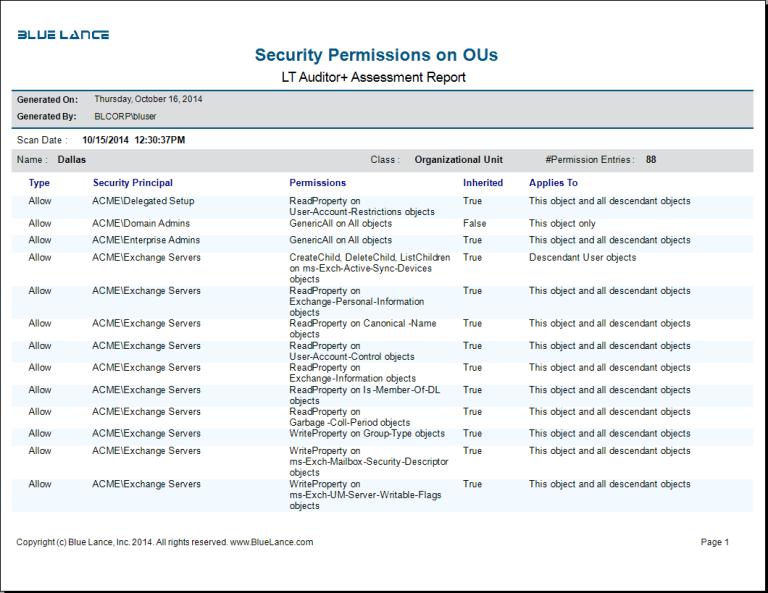Select the ACME\Domain Admins row
The height and width of the screenshot is (593, 768).
tap(140, 224)
